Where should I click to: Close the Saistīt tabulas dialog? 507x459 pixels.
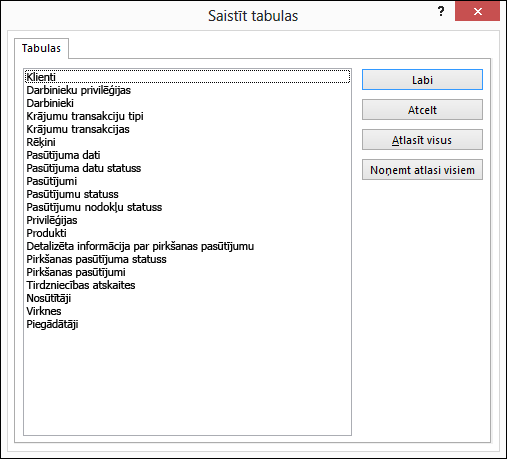pos(477,12)
